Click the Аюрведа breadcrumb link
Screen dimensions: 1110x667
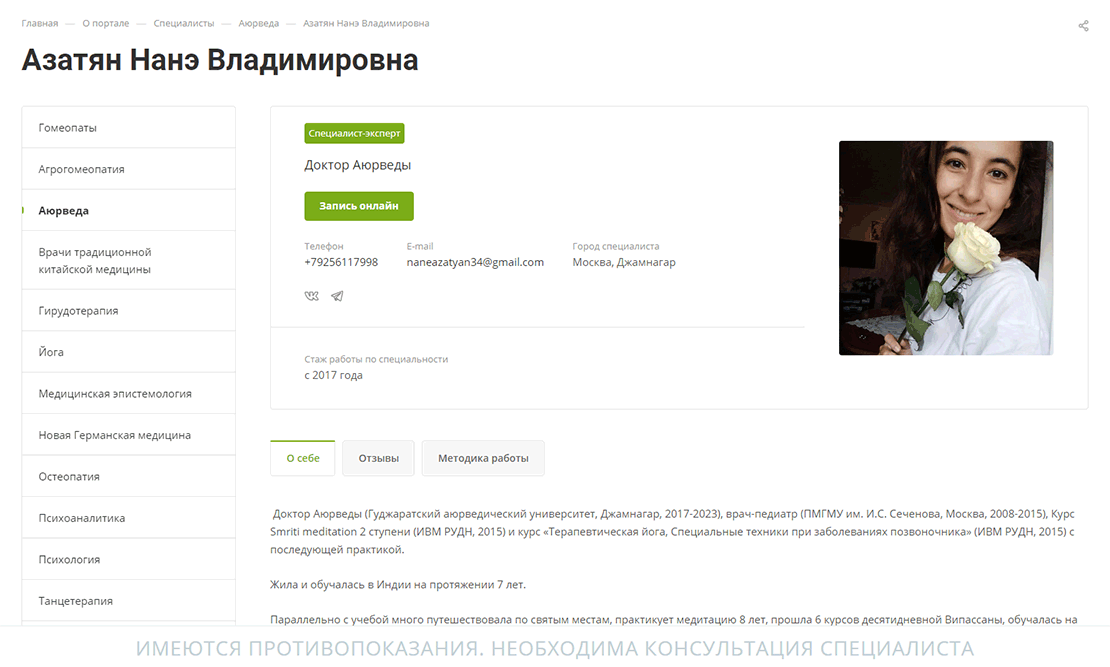(258, 23)
